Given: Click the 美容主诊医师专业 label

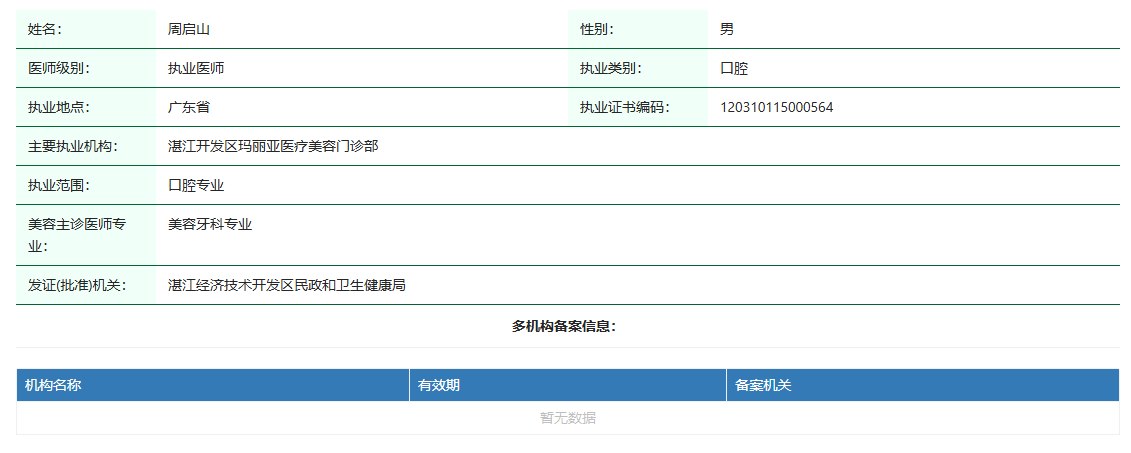Looking at the screenshot, I should 77,234.
